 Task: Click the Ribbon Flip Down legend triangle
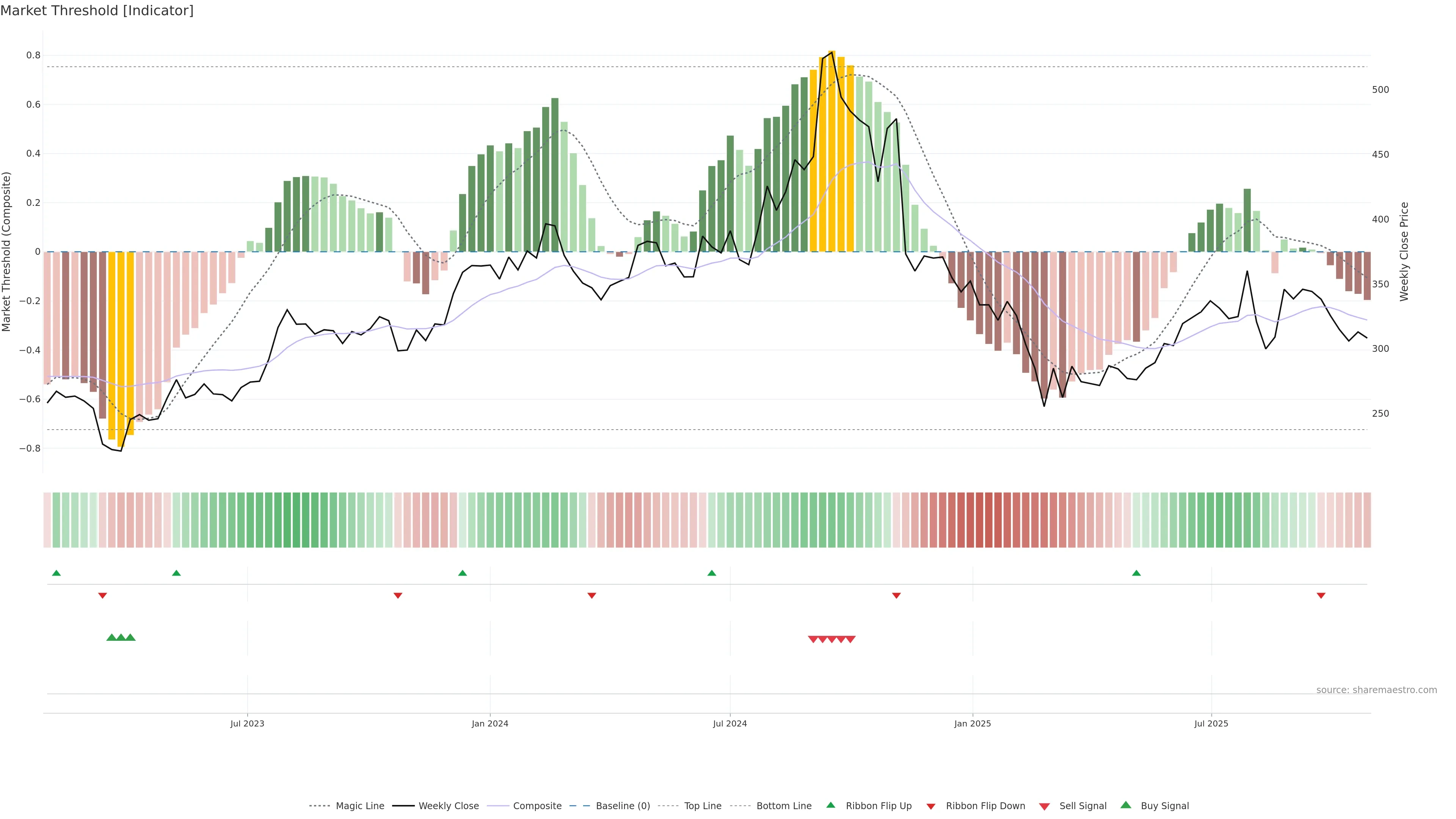pyautogui.click(x=931, y=806)
